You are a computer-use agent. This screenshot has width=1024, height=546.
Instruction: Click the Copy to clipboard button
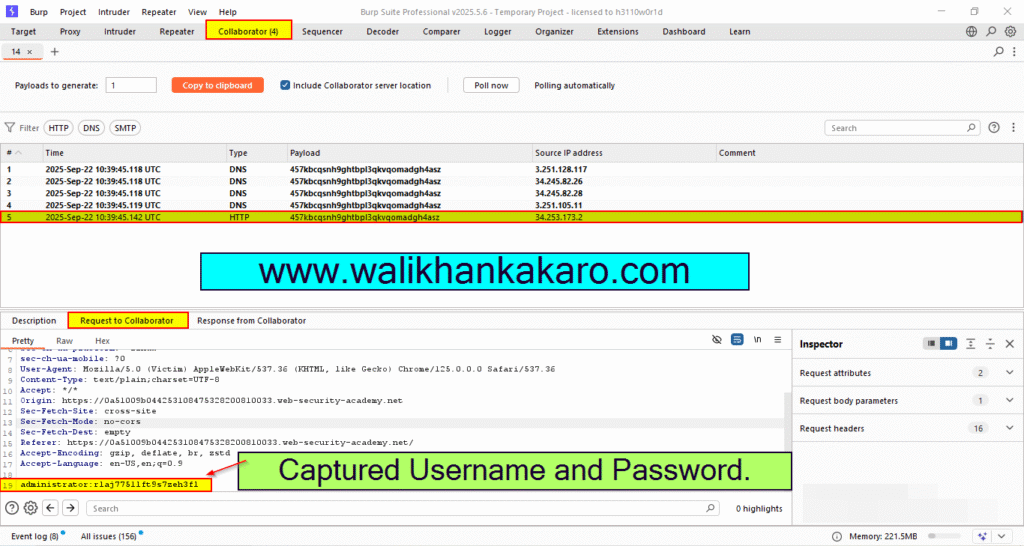[217, 85]
